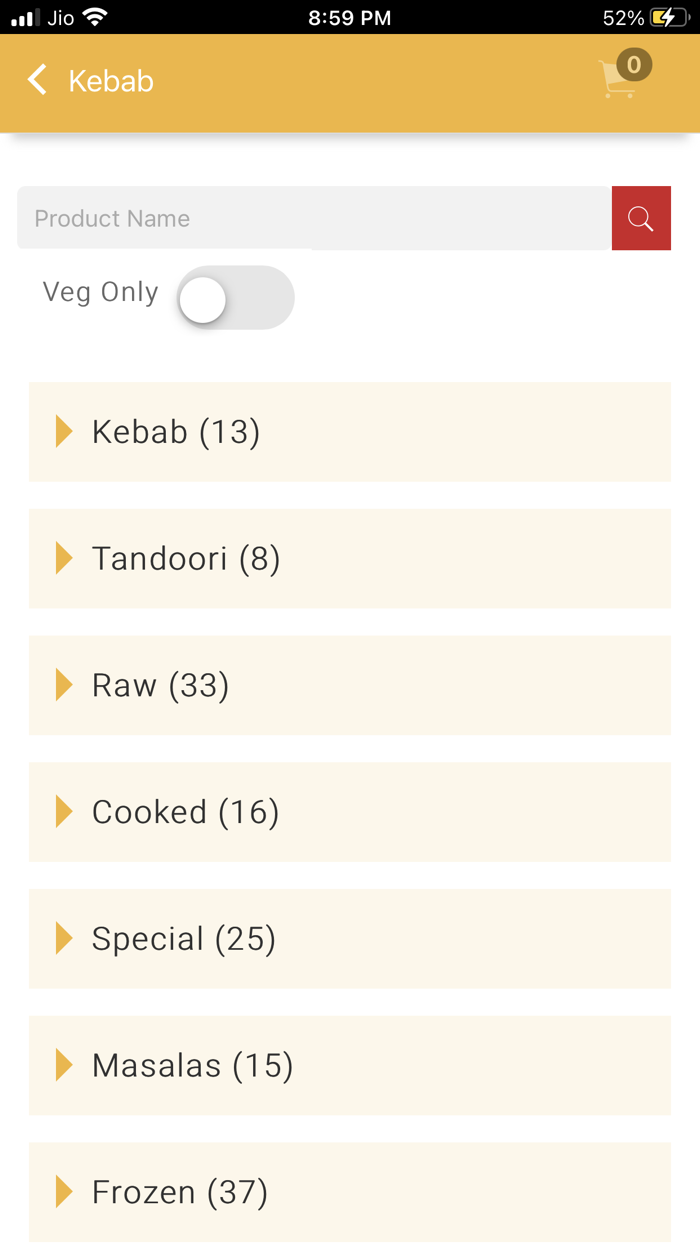This screenshot has height=1244, width=700.
Task: Expand the Tandoori (8) category arrow
Action: 64,558
